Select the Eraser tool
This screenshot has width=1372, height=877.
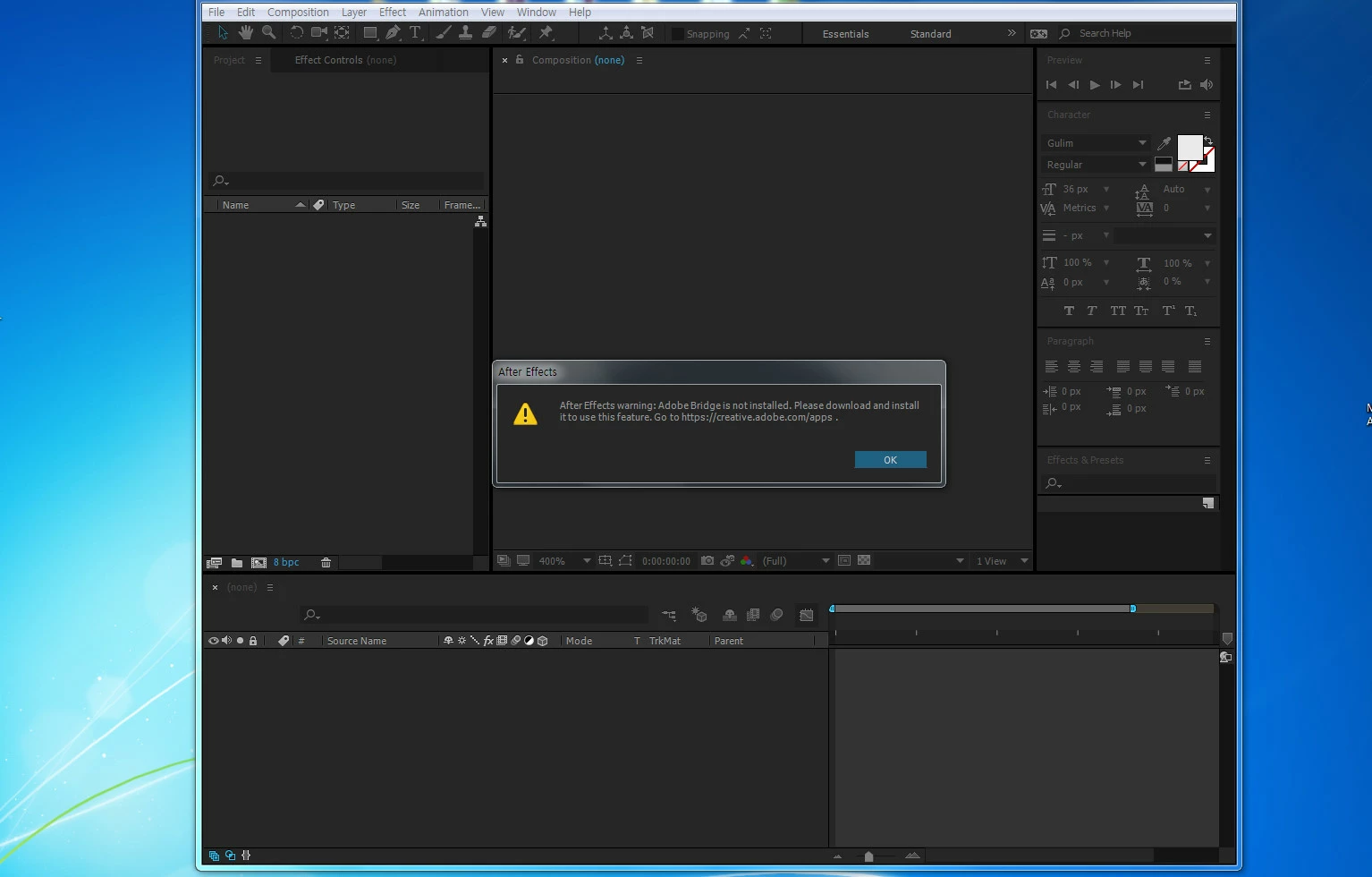pos(488,33)
